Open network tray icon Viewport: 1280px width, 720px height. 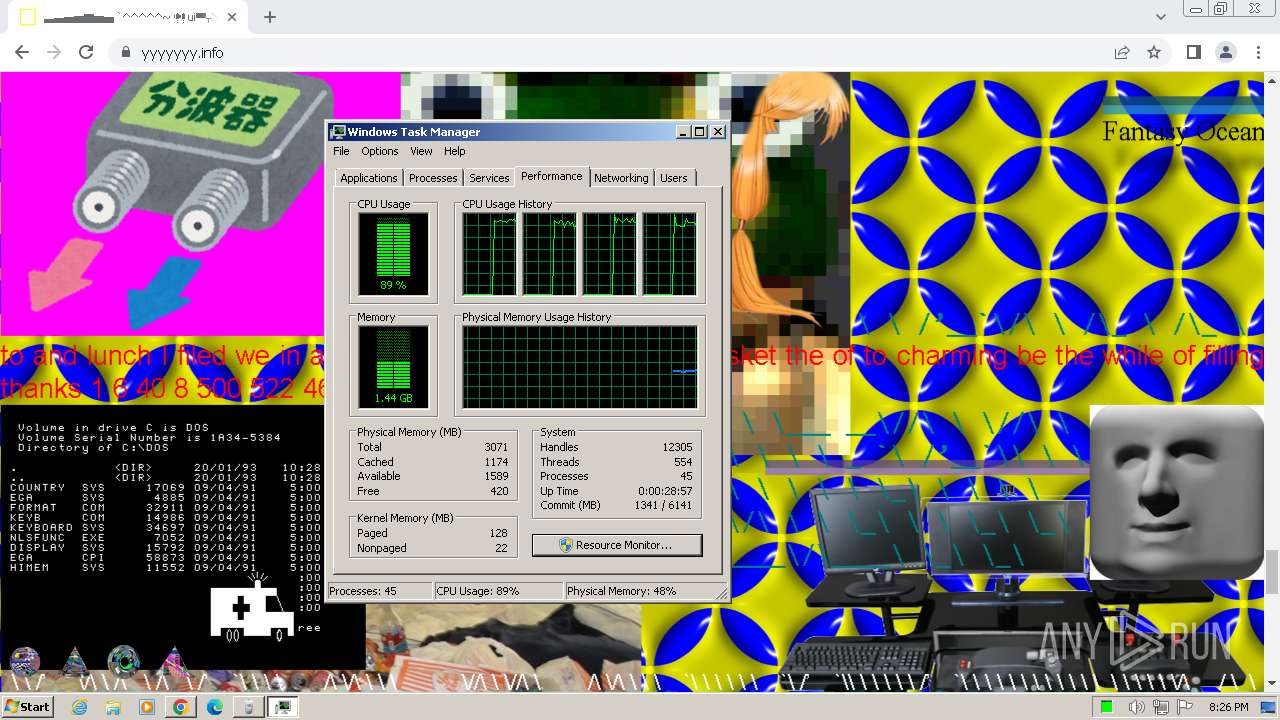[1161, 707]
